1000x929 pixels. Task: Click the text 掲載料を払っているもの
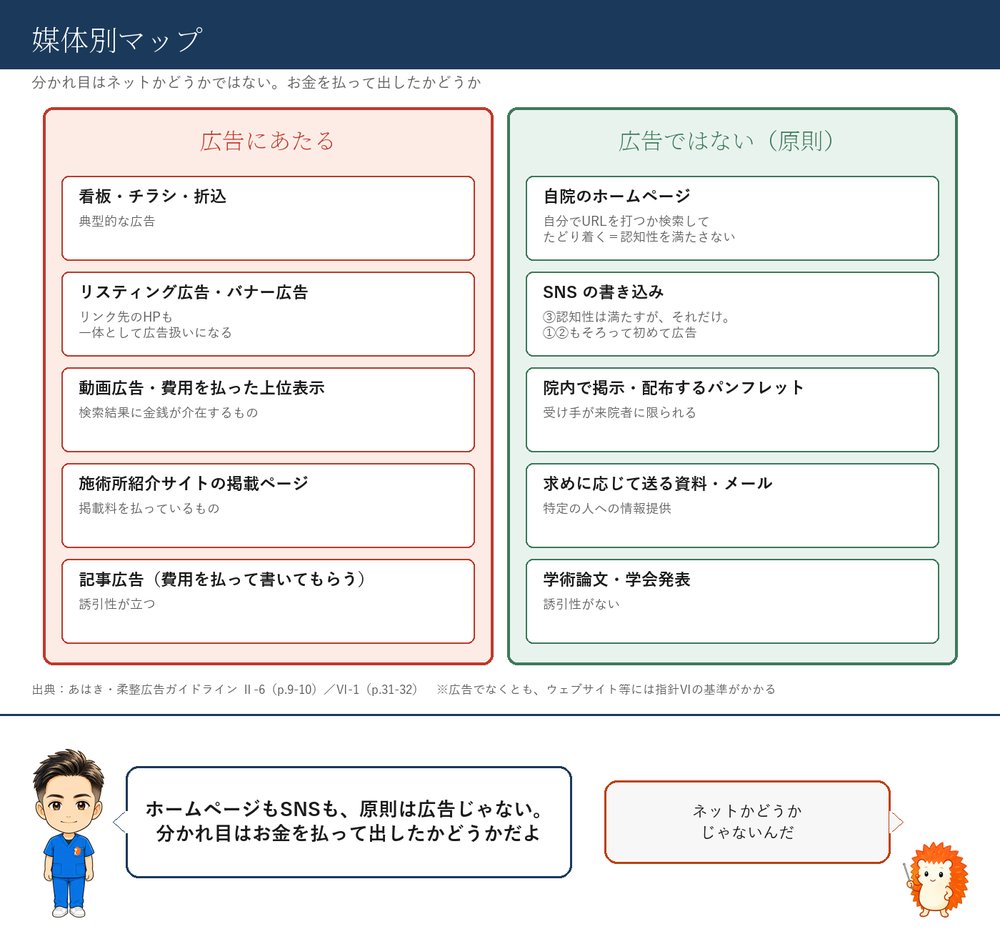149,508
